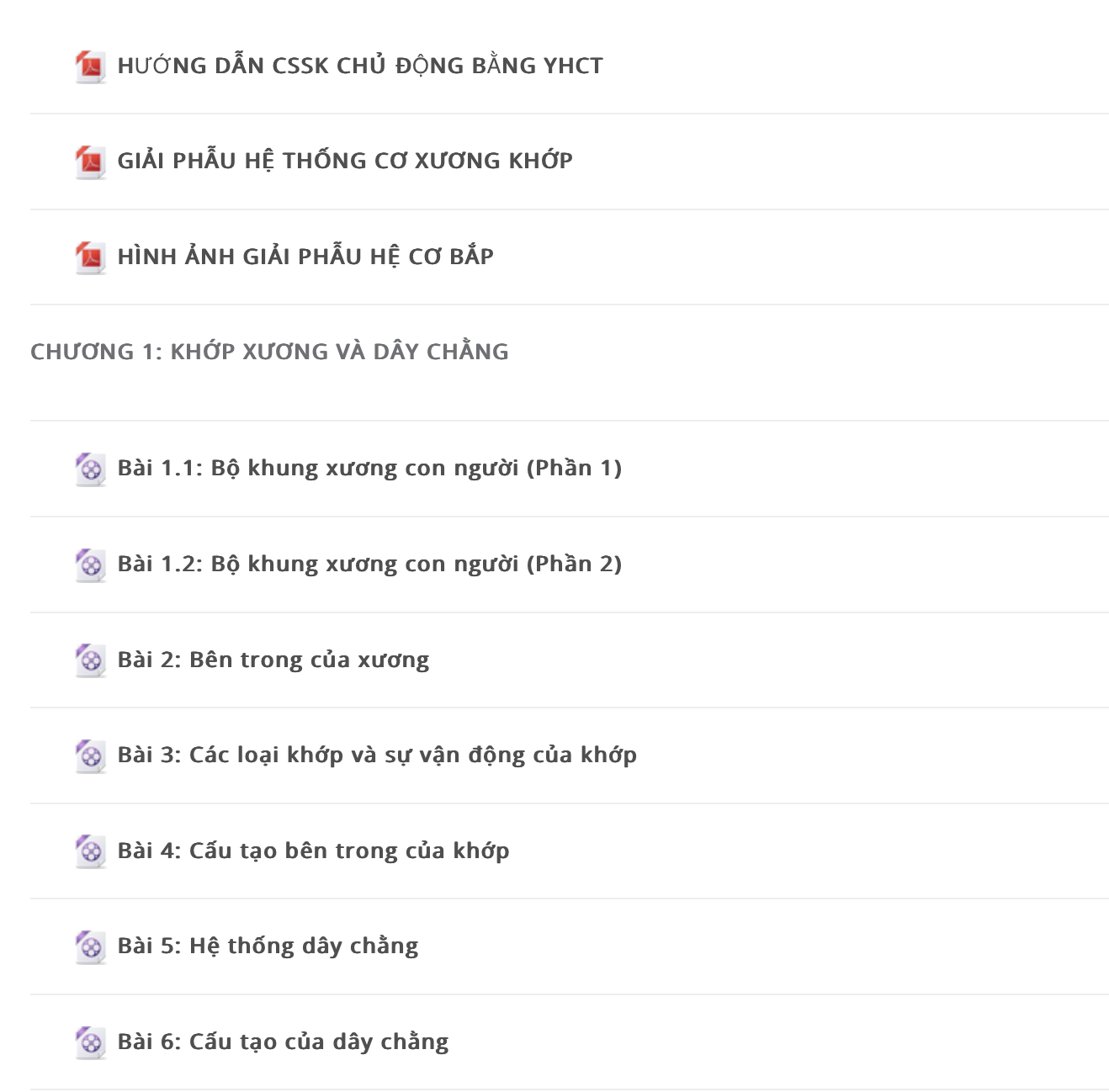
Task: Click video icon for Bài 6: Cấu tạo của dây chằng
Action: [90, 1043]
